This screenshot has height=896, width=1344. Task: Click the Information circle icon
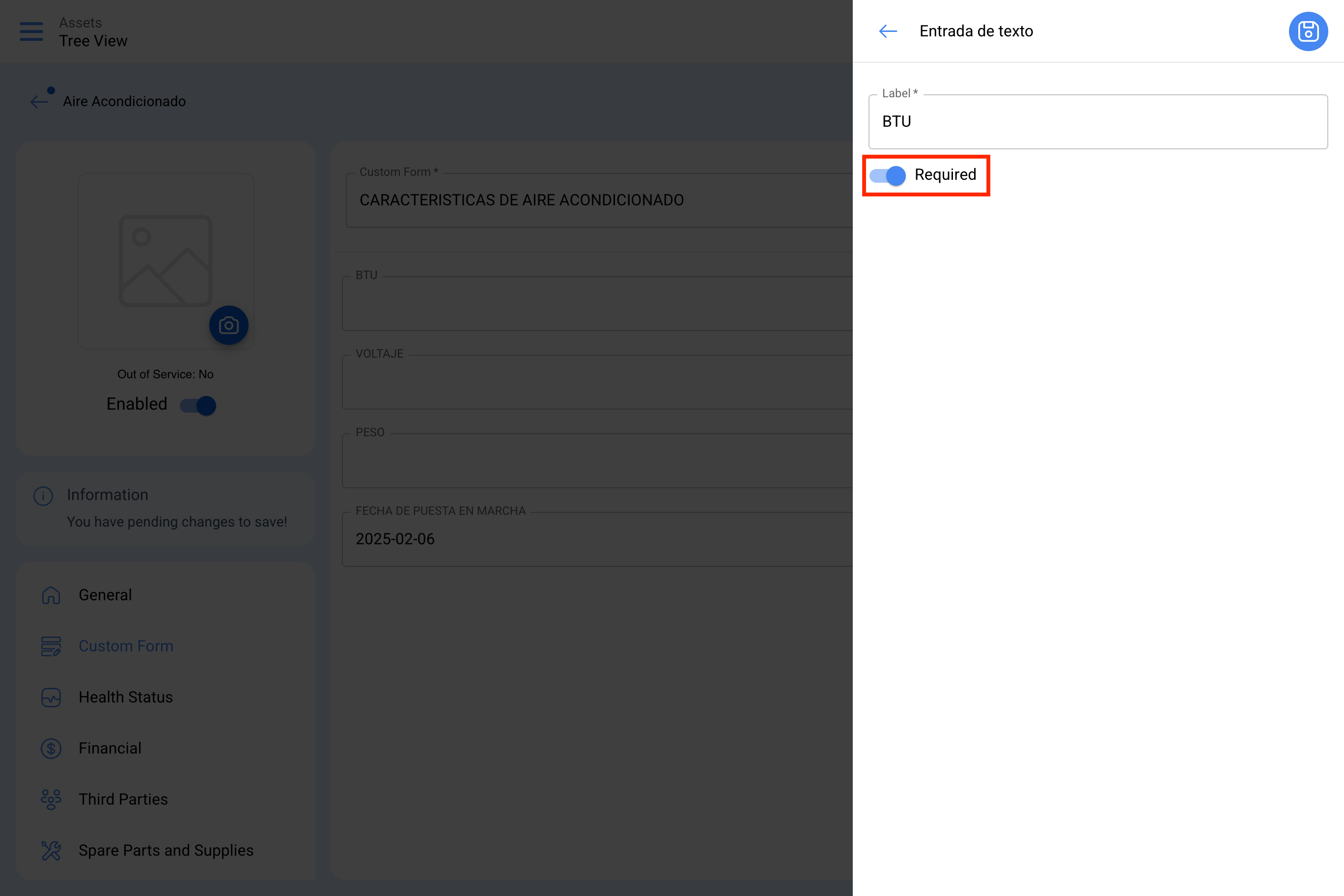click(x=43, y=496)
